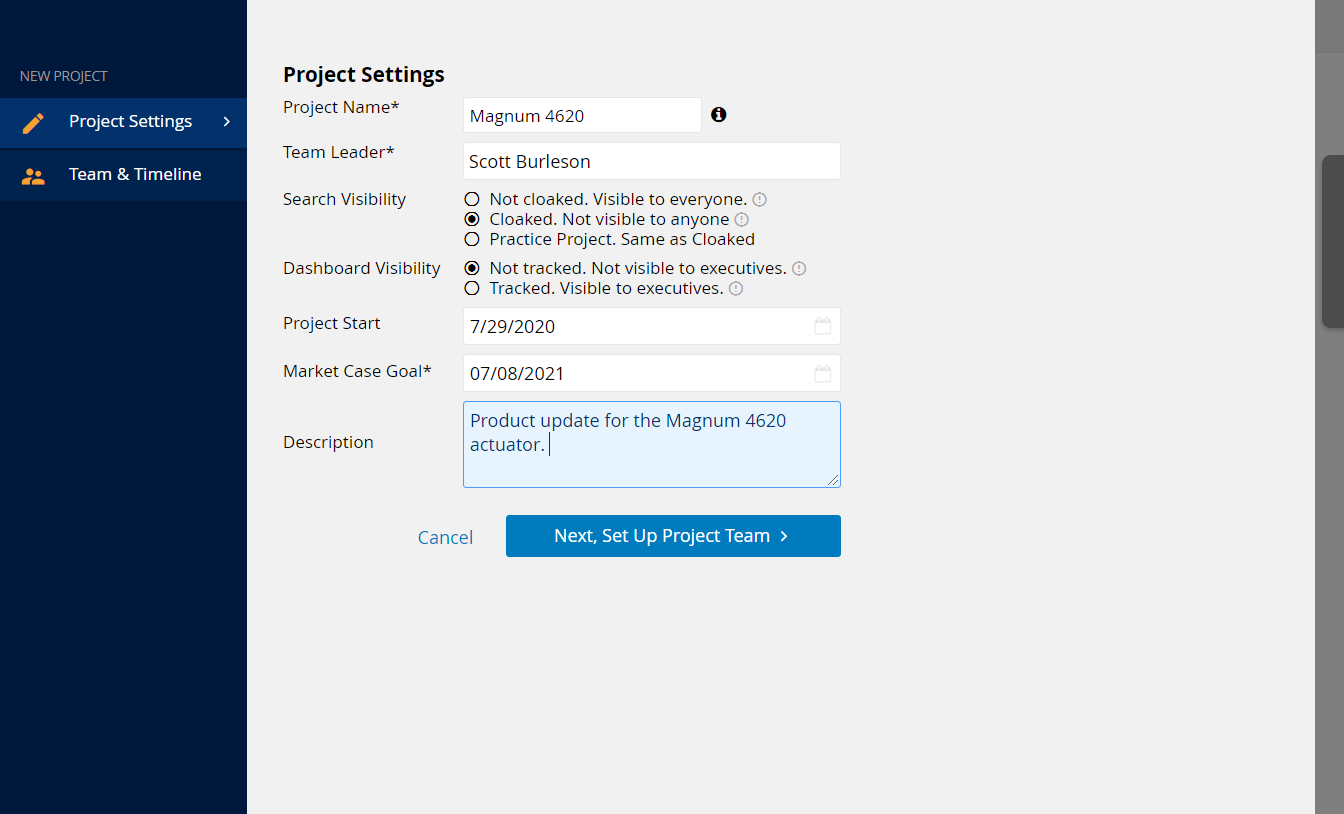The width and height of the screenshot is (1344, 814).
Task: Click the hint icon after 'Visible to everyone'
Action: tap(759, 200)
